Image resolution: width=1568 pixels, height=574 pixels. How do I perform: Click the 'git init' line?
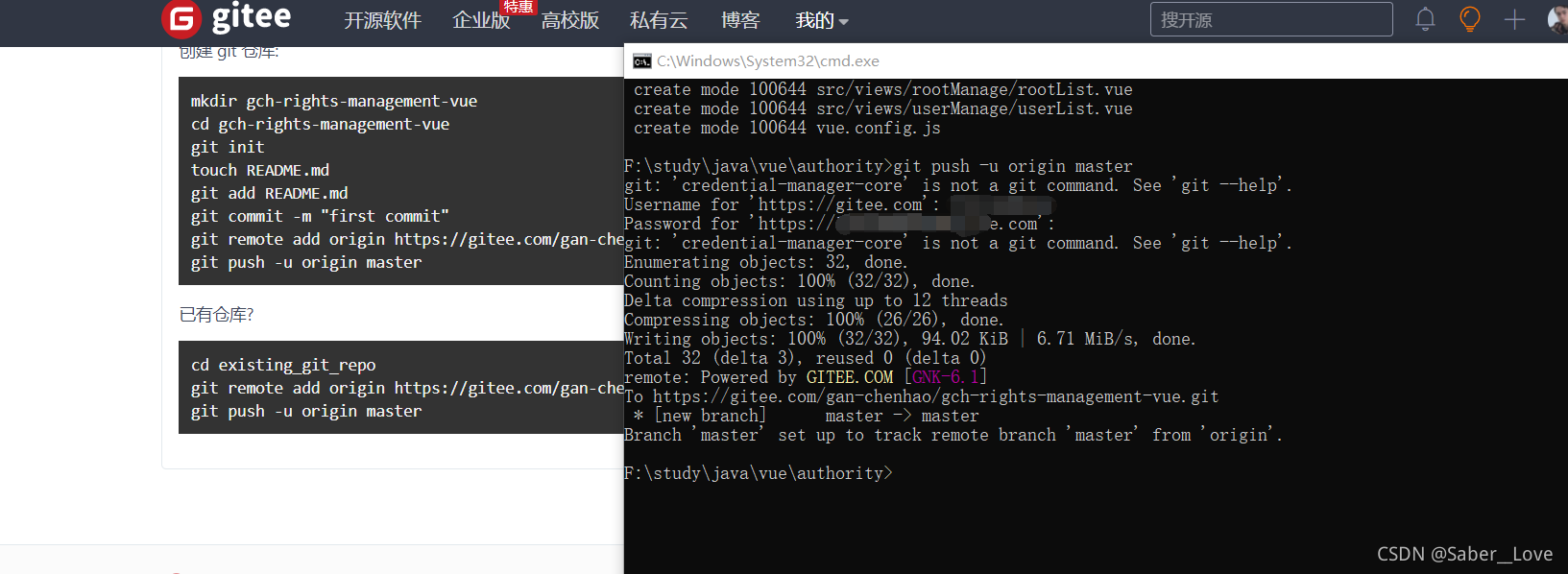point(228,147)
